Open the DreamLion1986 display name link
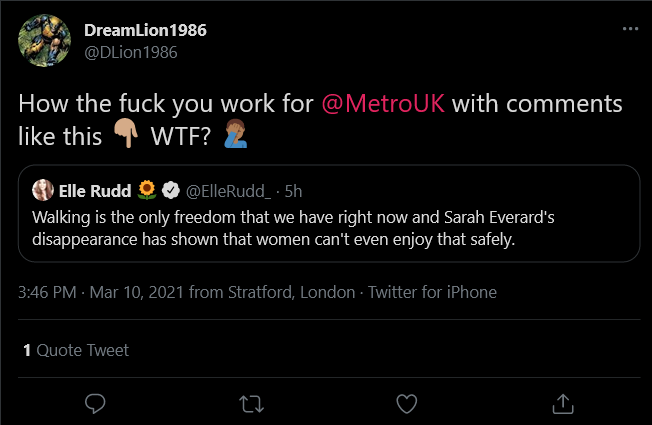Screen dimensions: 652x425 (145, 30)
